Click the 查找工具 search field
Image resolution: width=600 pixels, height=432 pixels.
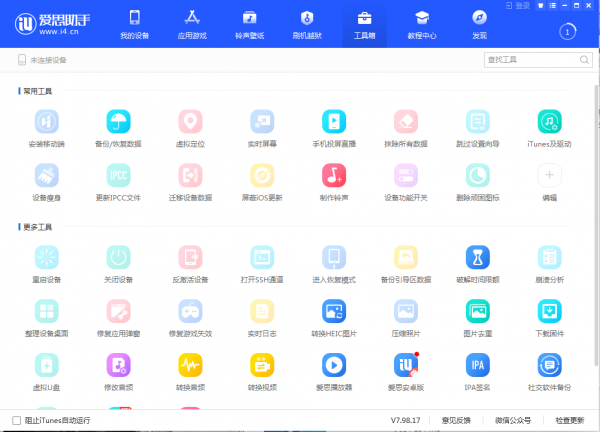coord(531,60)
